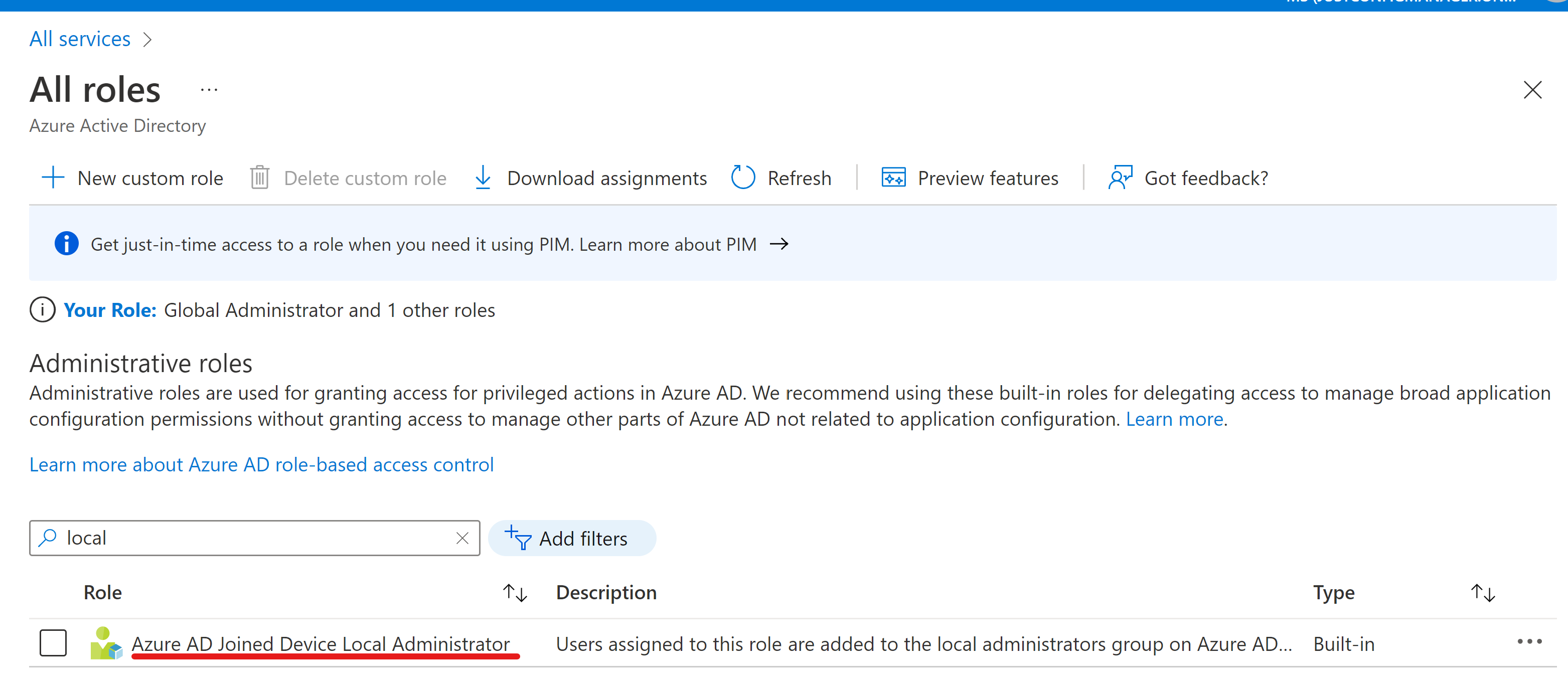The height and width of the screenshot is (680, 1568).
Task: Follow the Learn more about PIM arrow
Action: pos(778,244)
